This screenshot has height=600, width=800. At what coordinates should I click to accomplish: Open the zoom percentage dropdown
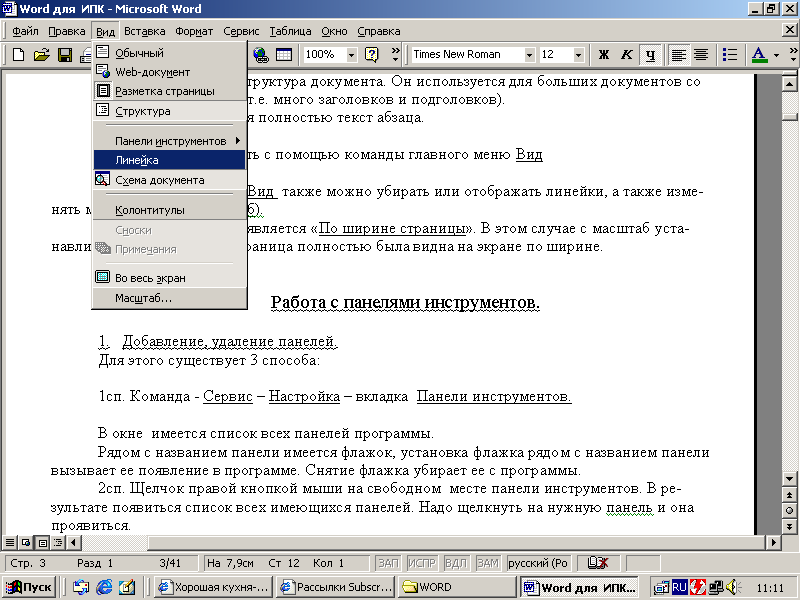[352, 54]
